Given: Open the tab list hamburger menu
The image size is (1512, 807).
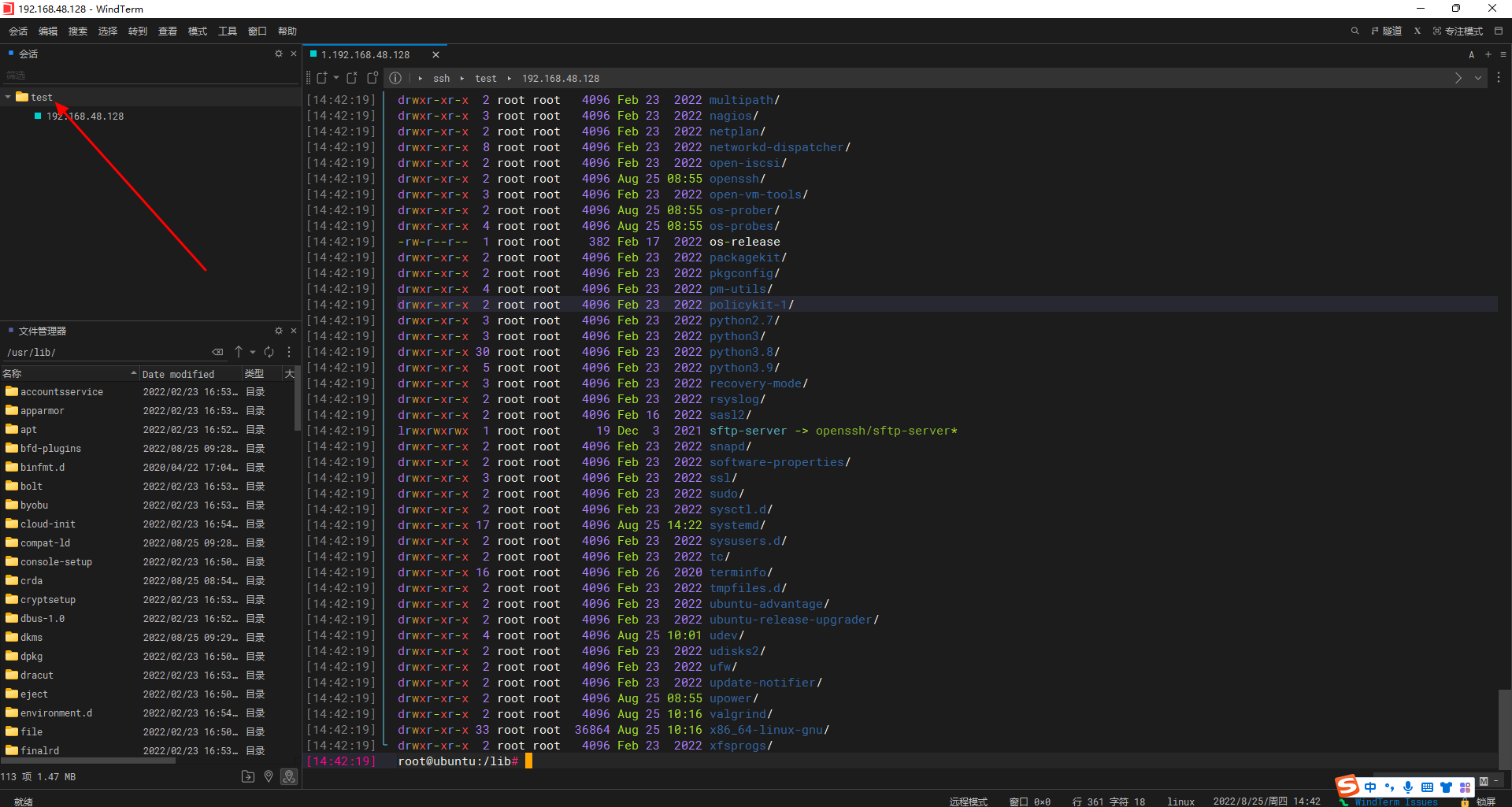Looking at the screenshot, I should pyautogui.click(x=1503, y=54).
